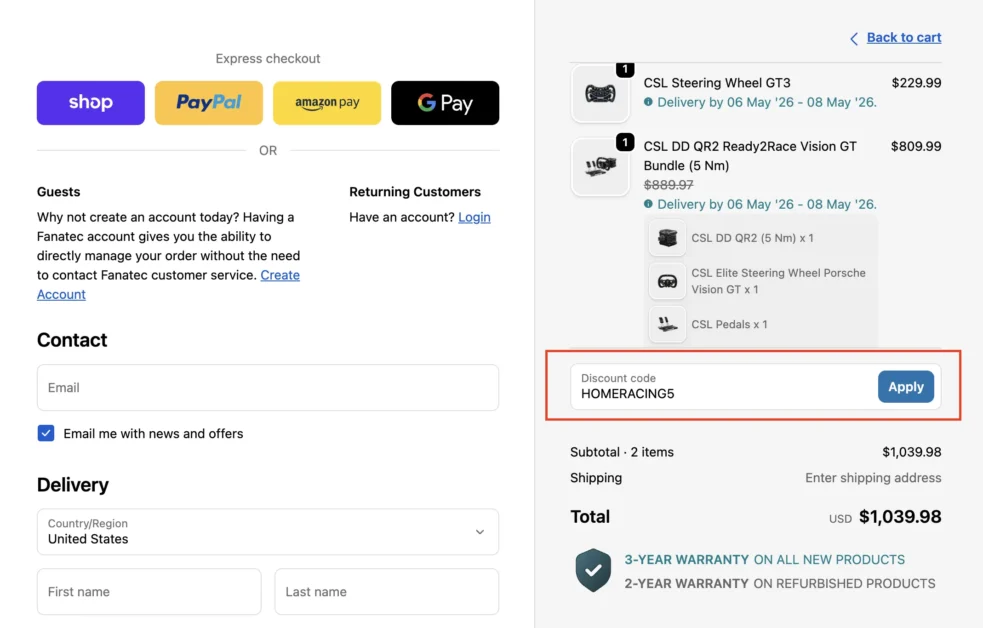Click the bold Total $1,039.98 amount

pyautogui.click(x=900, y=516)
